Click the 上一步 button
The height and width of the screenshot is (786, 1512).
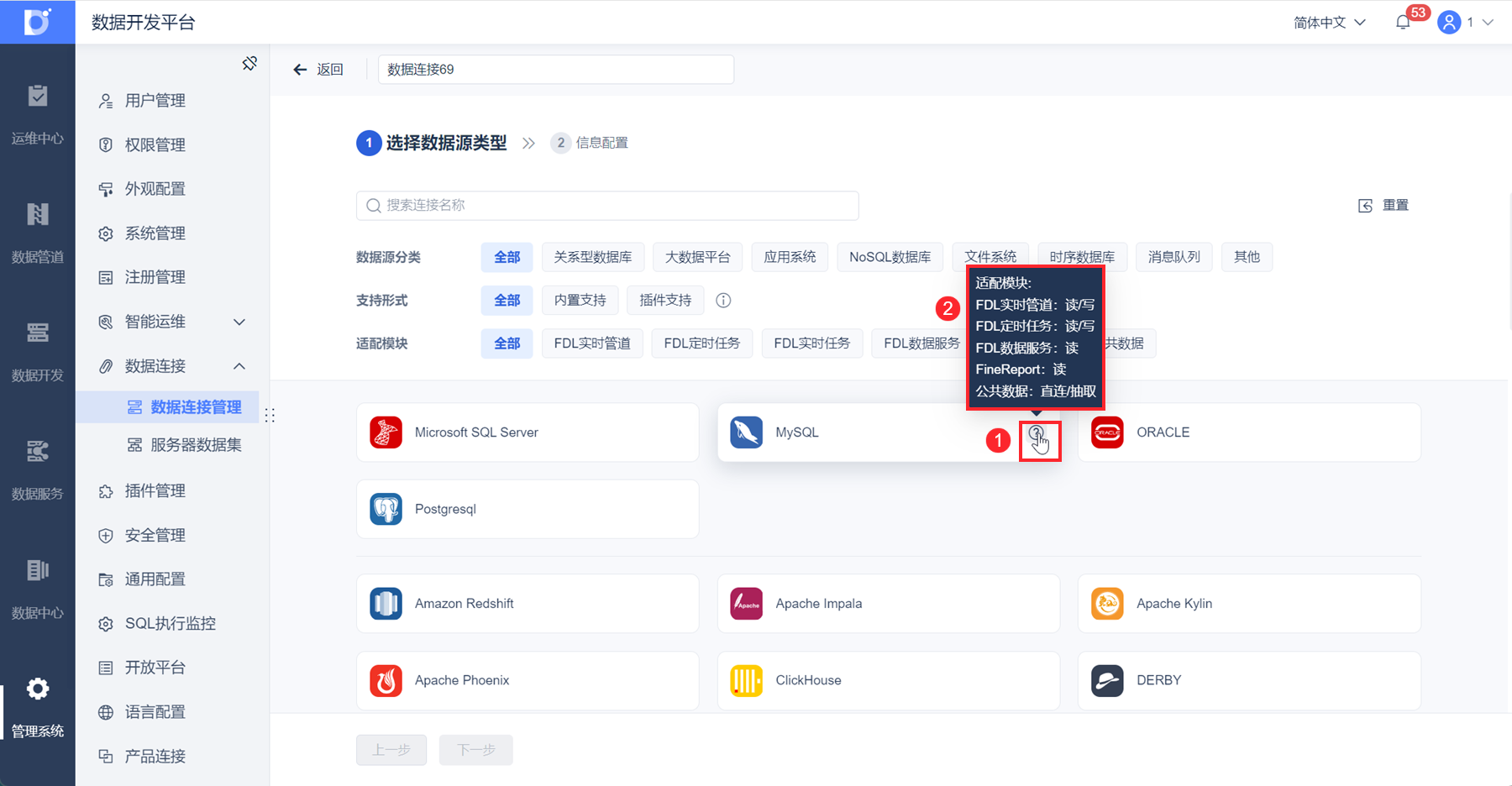pyautogui.click(x=391, y=750)
